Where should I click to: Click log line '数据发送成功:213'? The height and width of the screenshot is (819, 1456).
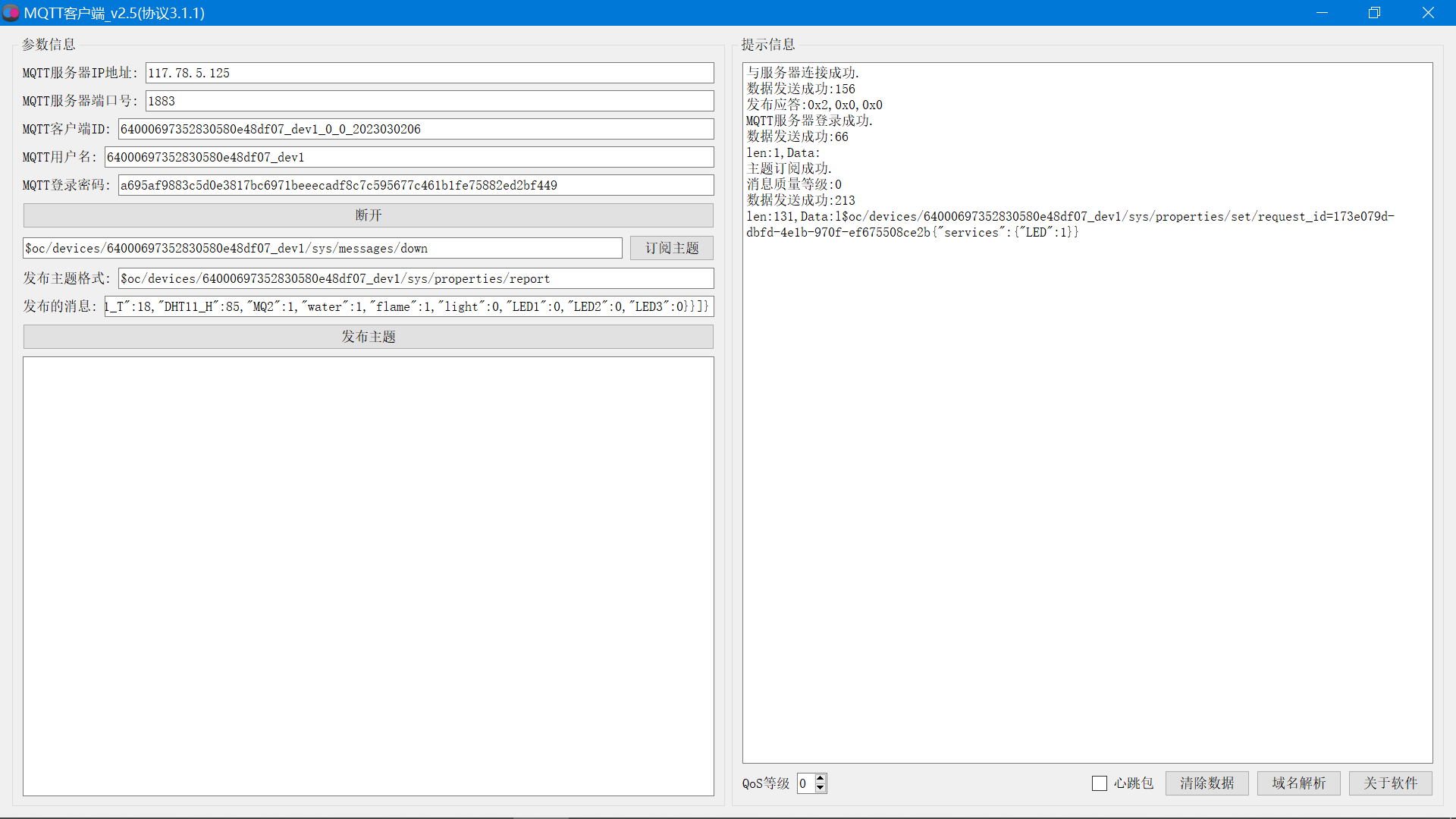tap(801, 200)
